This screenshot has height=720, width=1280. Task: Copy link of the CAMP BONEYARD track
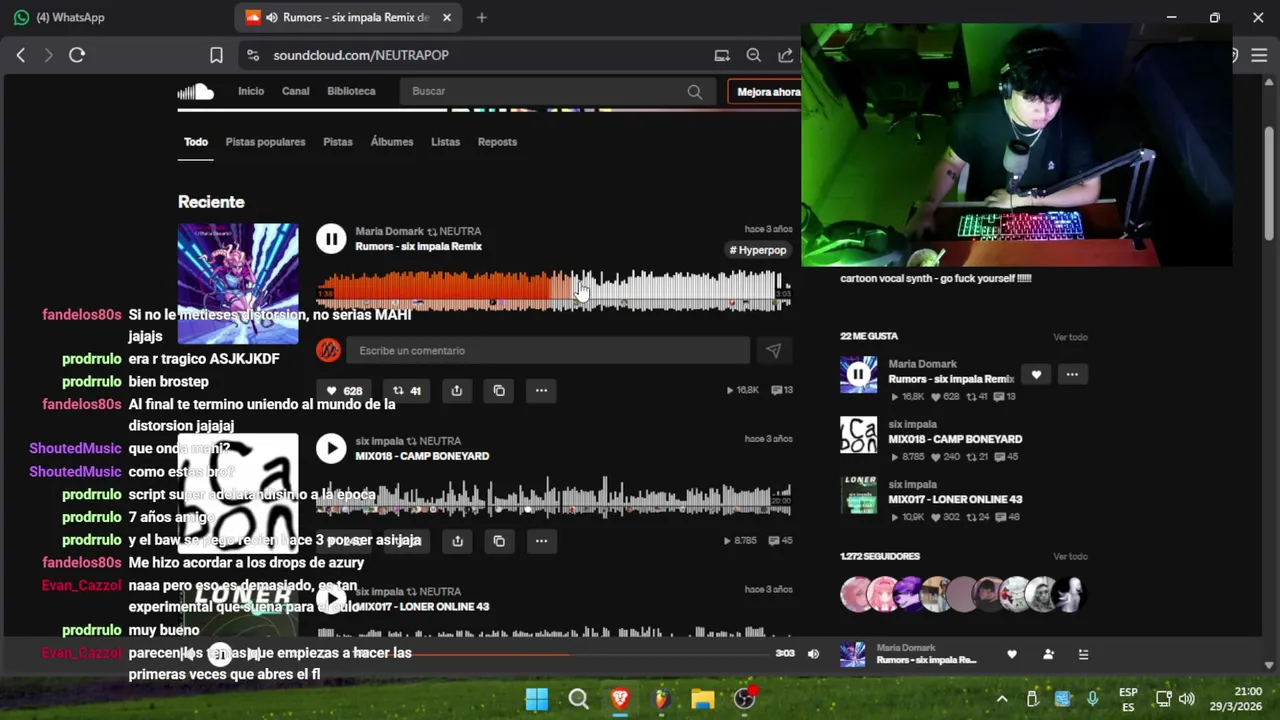[x=499, y=541]
